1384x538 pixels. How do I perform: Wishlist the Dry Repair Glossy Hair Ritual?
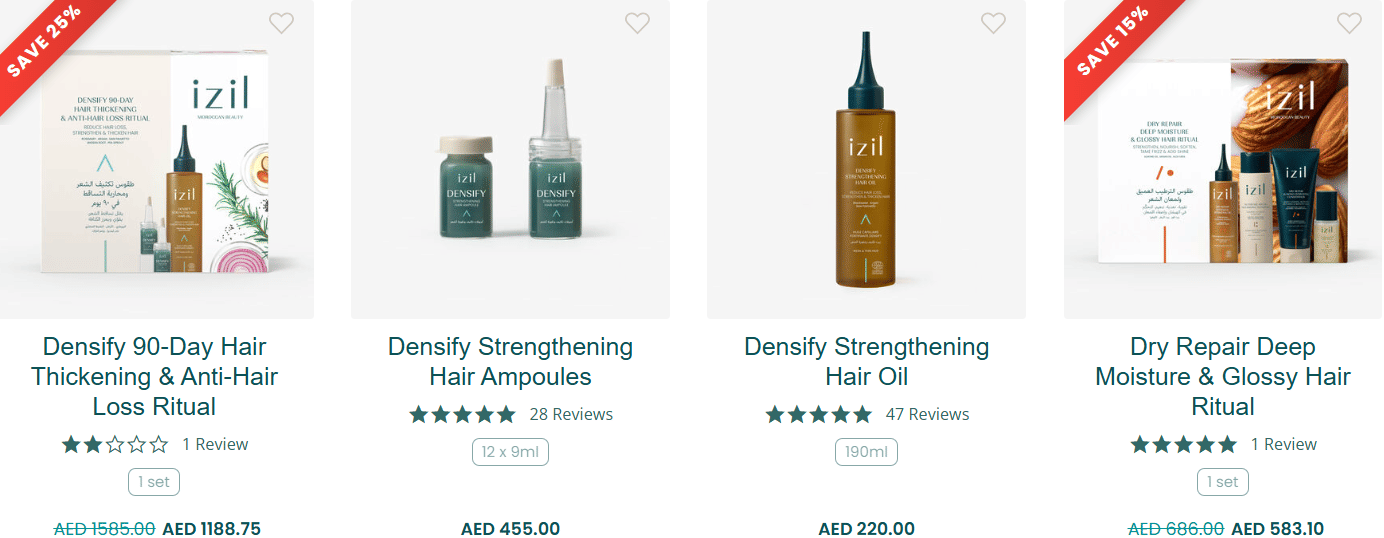(1349, 23)
